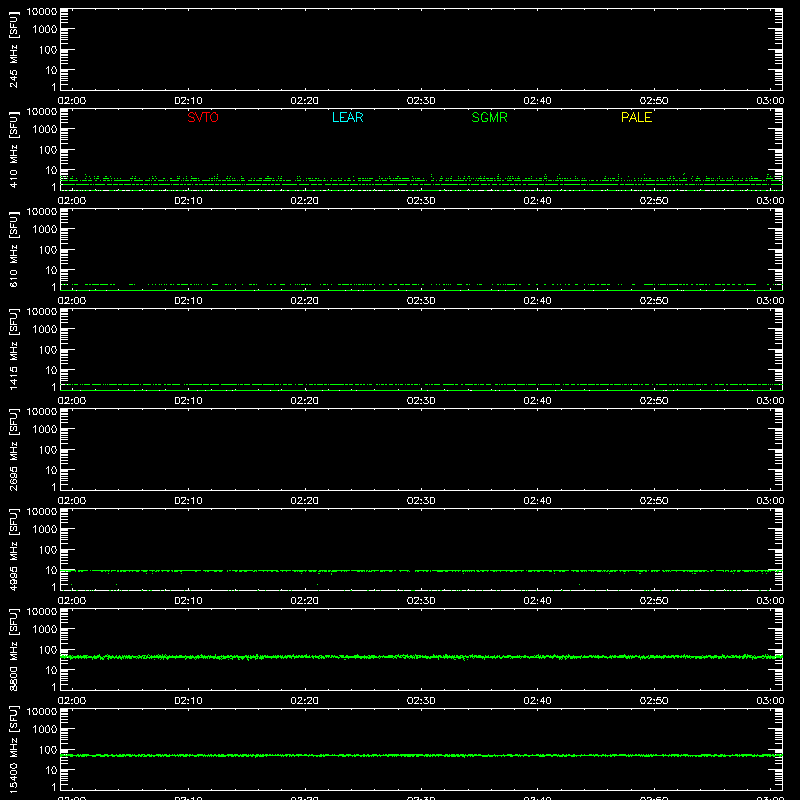800x800 pixels.
Task: Click the cyan LEAR station label
Action: click(x=347, y=117)
